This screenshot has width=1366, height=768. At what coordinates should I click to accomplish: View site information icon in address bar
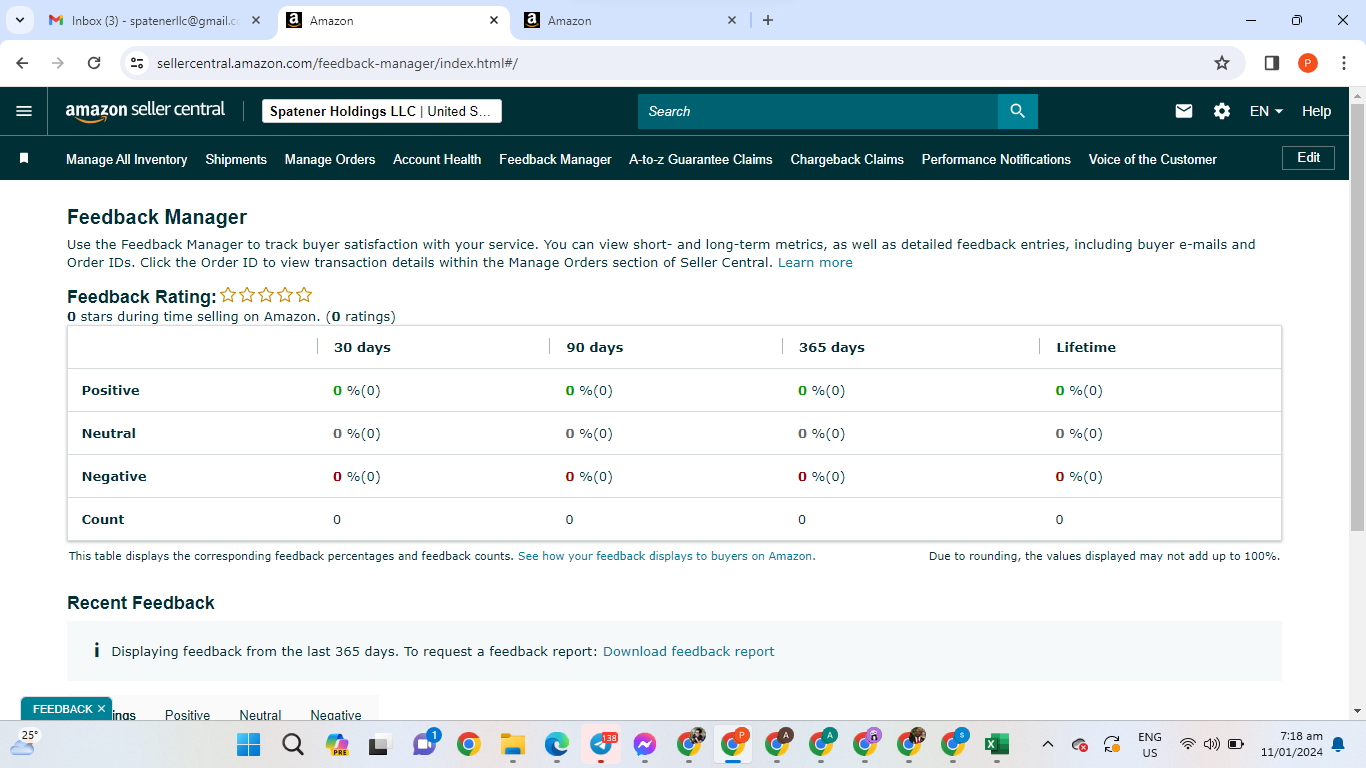138,63
